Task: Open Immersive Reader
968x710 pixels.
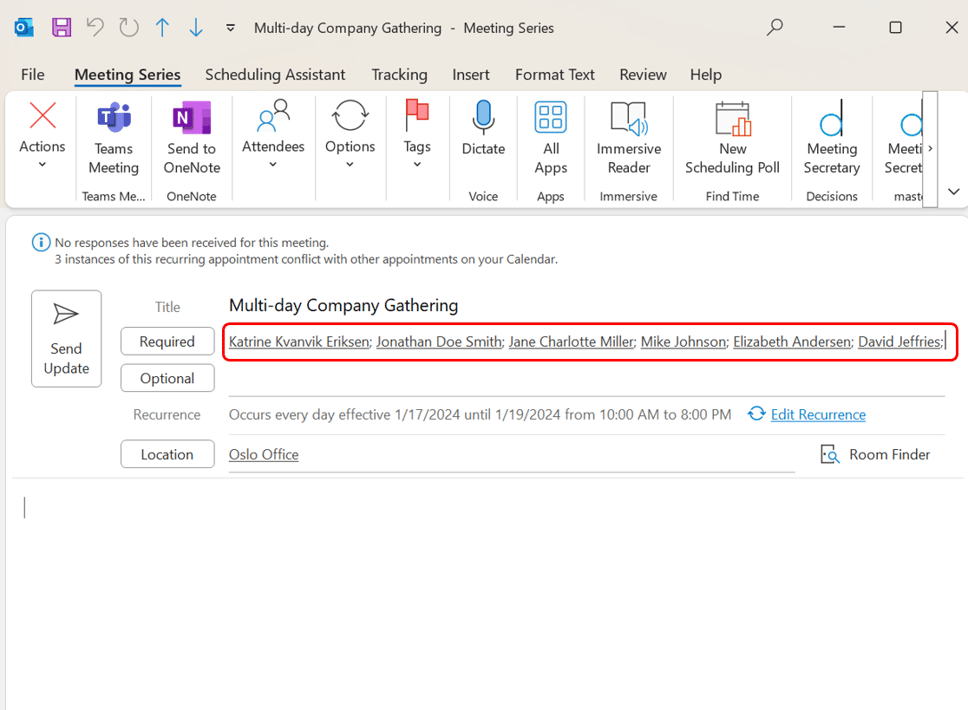Action: pos(628,137)
